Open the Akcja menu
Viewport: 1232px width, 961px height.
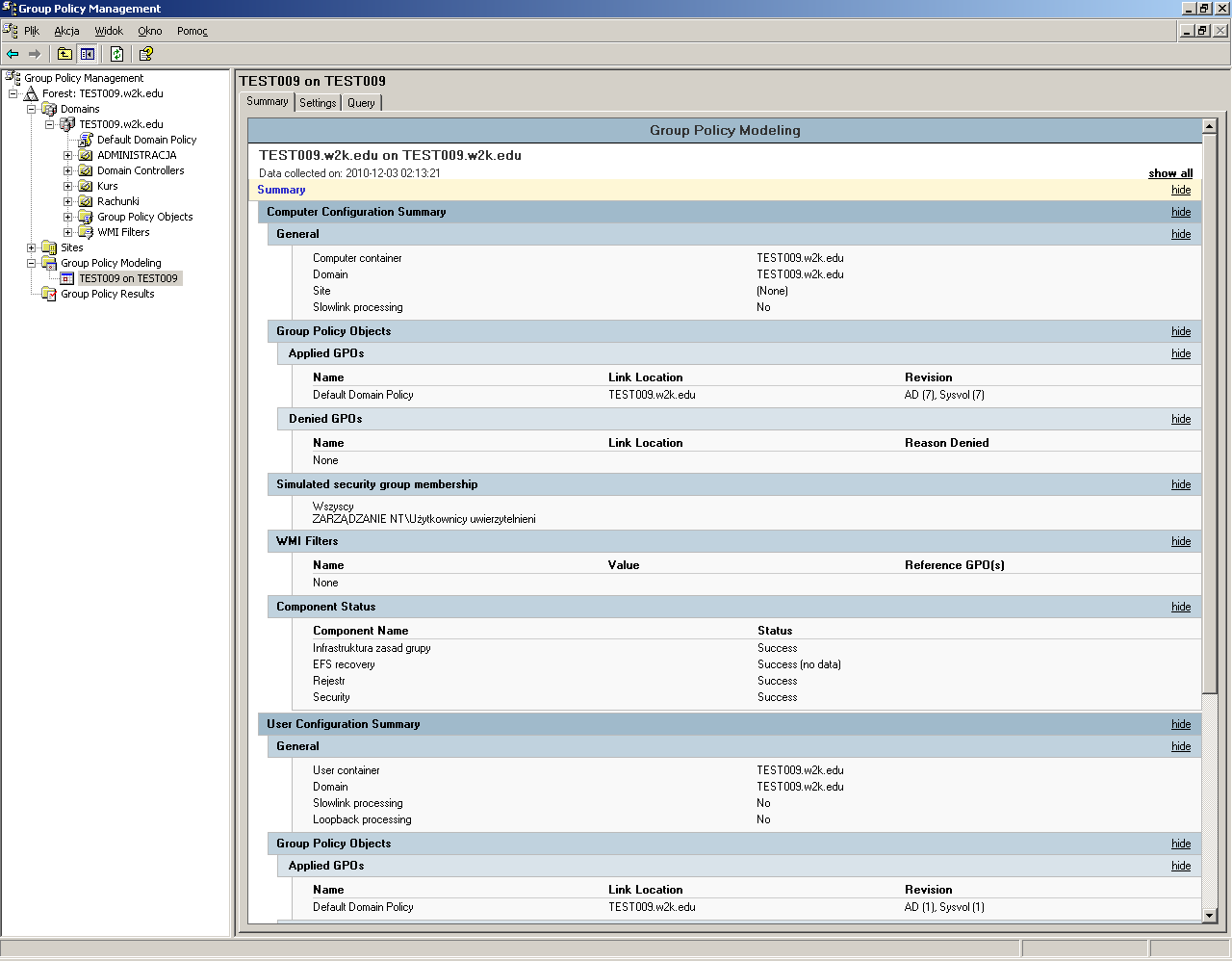pos(66,31)
